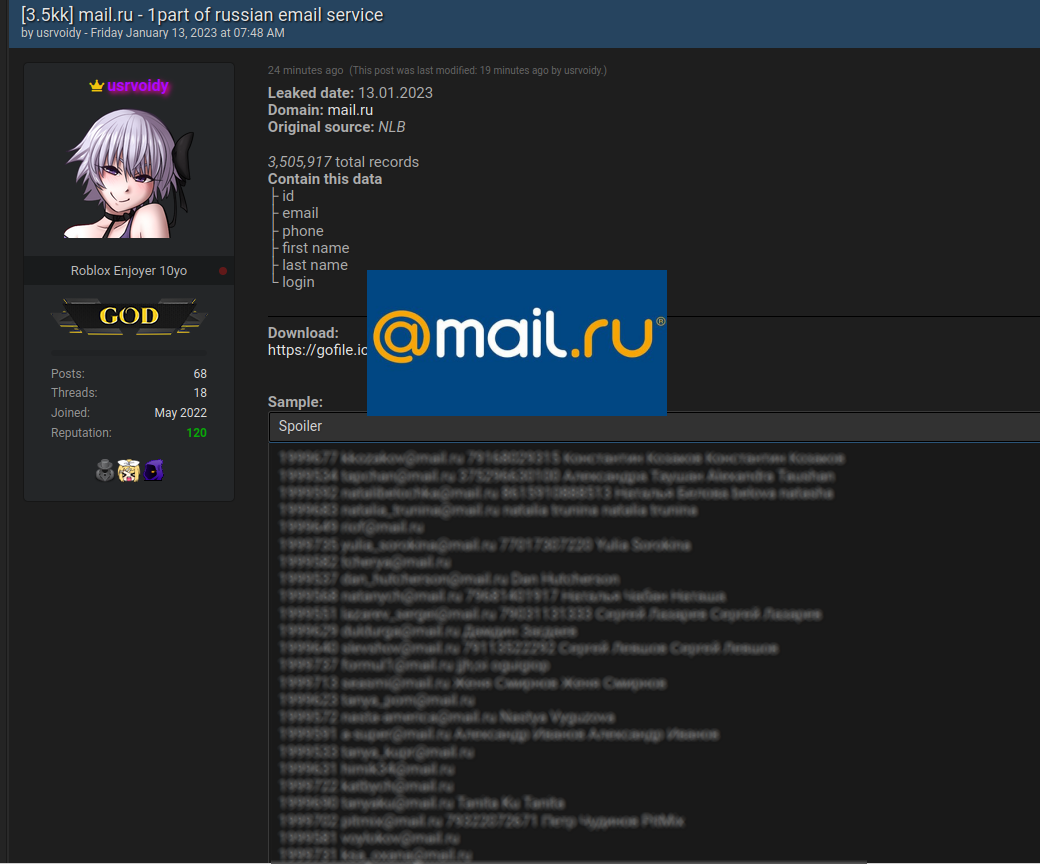Click the mail.ru logo image

pyautogui.click(x=516, y=341)
